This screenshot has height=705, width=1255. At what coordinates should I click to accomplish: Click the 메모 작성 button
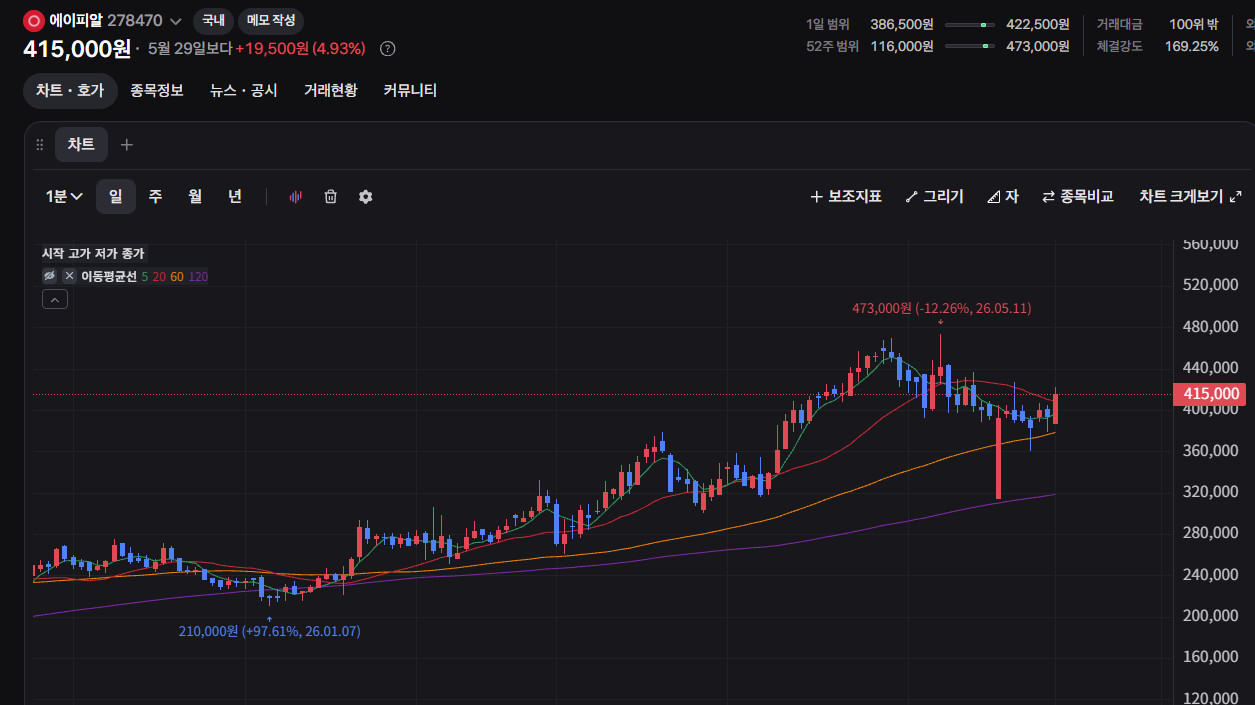pos(271,20)
